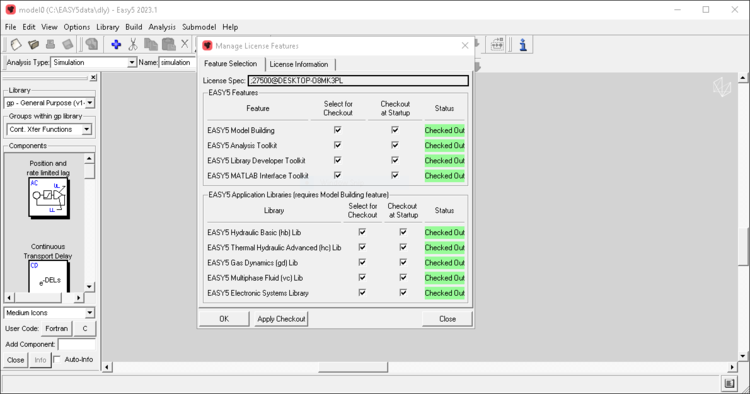Click the blue plus add component icon

(x=116, y=44)
